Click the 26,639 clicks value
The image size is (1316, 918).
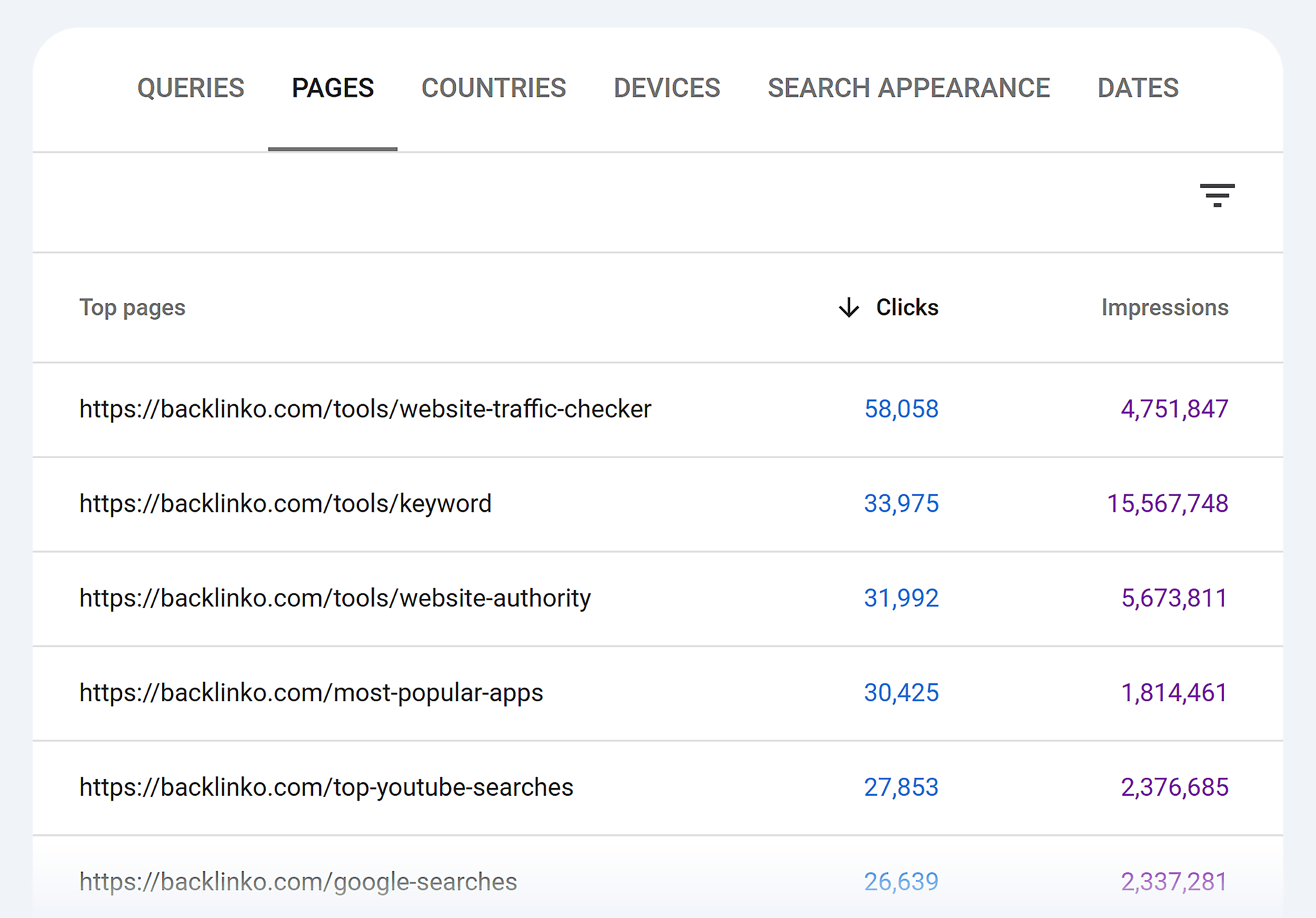coord(901,881)
